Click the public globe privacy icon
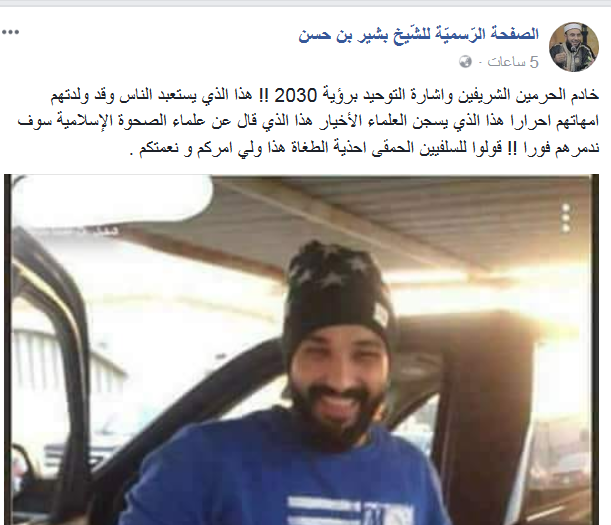611x525 pixels. tap(465, 62)
